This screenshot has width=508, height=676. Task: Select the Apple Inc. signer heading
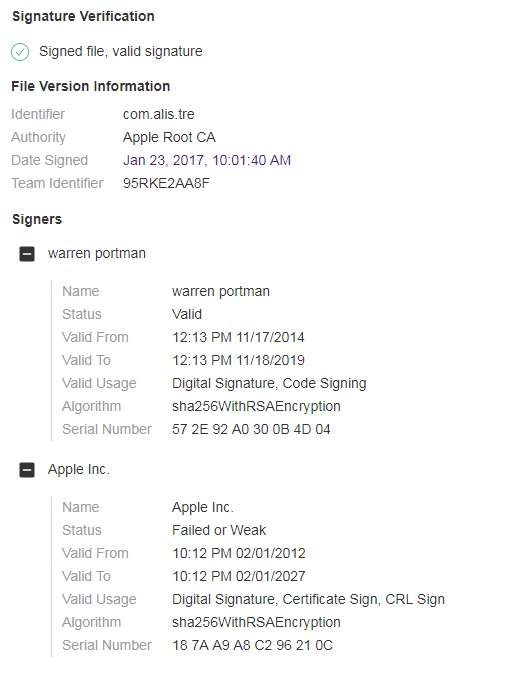coord(78,469)
